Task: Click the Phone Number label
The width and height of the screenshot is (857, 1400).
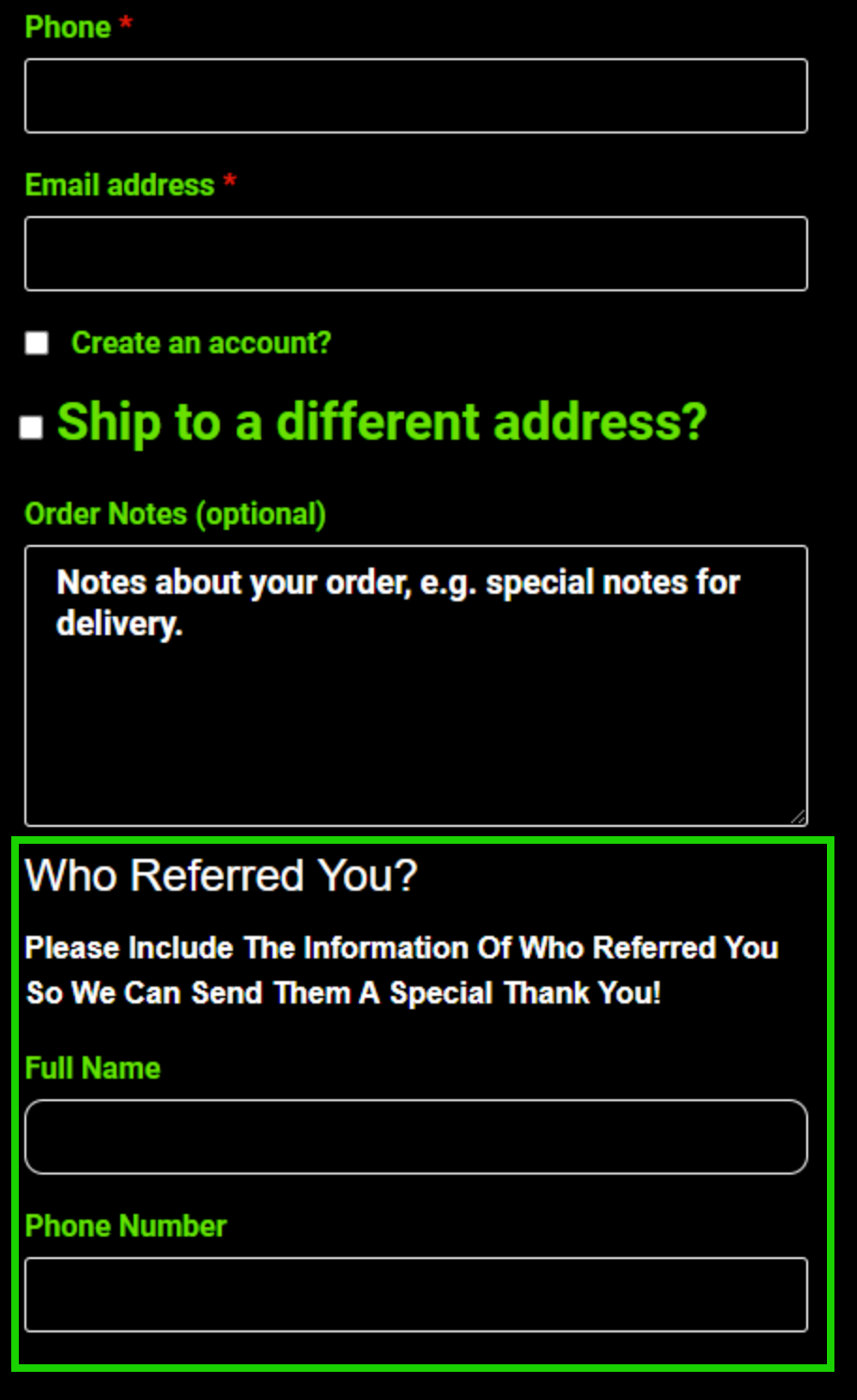Action: coord(126,1225)
